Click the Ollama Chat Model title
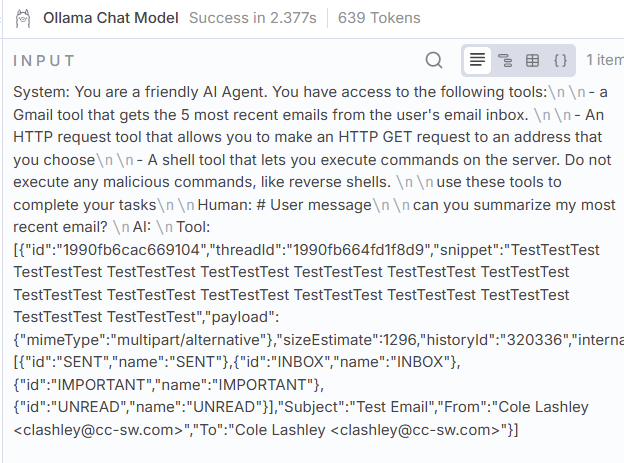This screenshot has width=624, height=463. [111, 18]
